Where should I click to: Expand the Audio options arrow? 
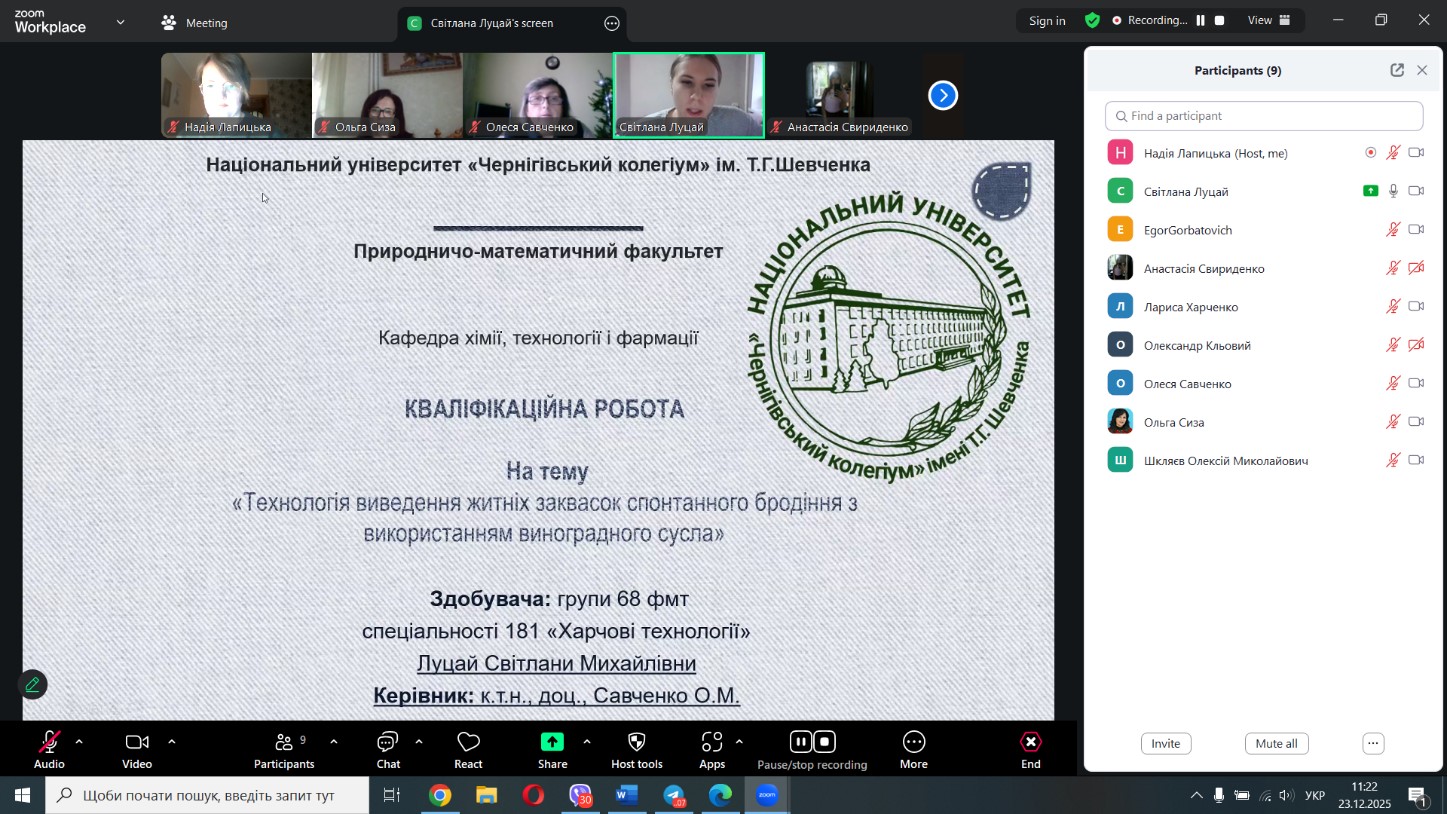point(79,742)
